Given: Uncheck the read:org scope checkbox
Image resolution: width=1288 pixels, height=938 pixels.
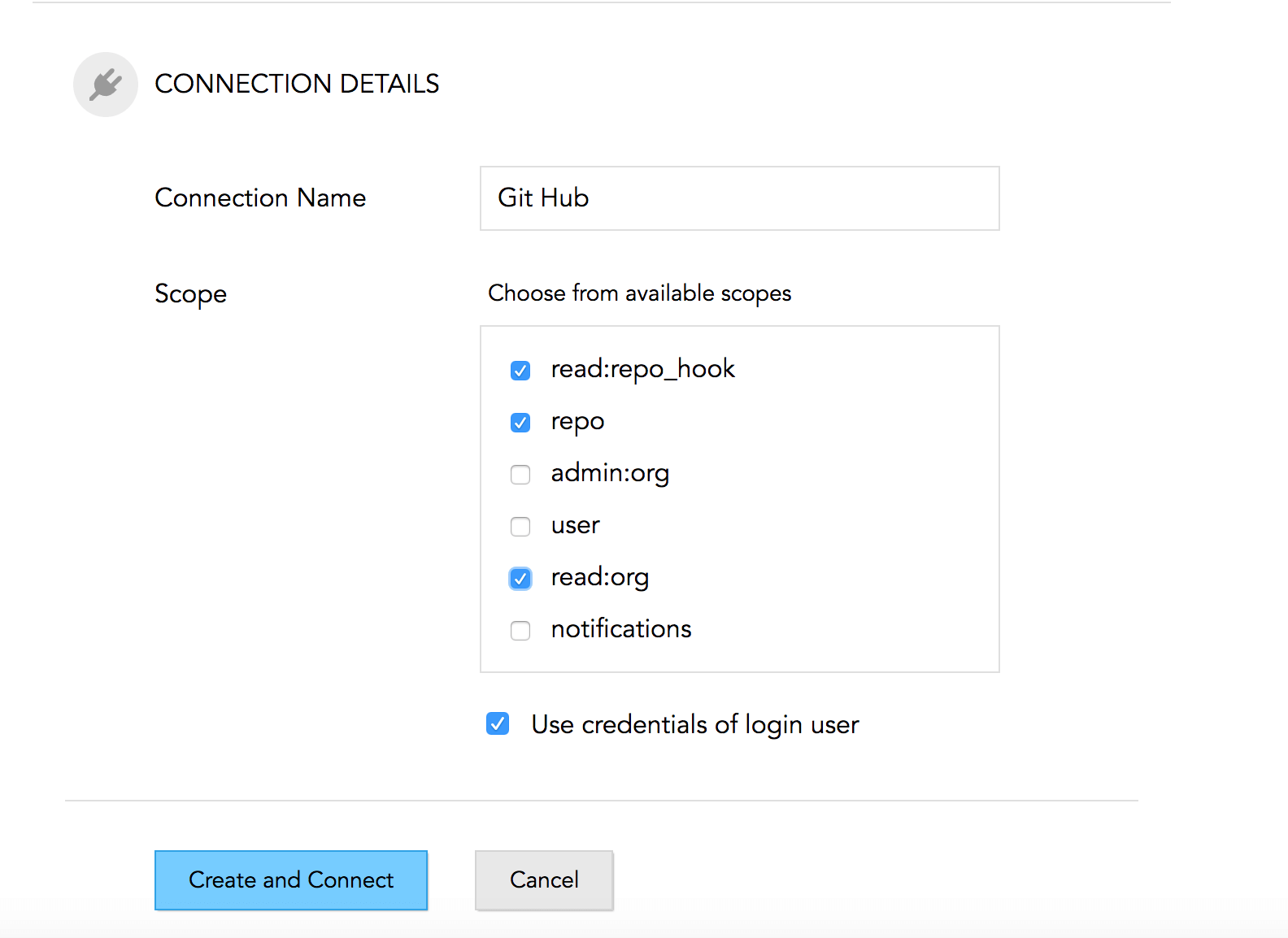Looking at the screenshot, I should point(520,579).
